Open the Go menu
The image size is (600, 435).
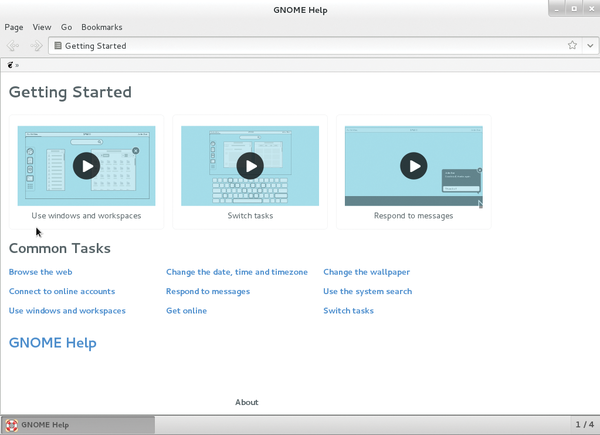click(66, 27)
